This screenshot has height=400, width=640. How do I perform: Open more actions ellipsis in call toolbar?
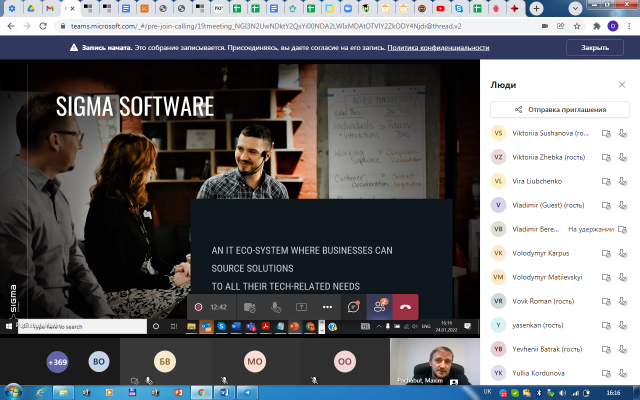point(327,307)
